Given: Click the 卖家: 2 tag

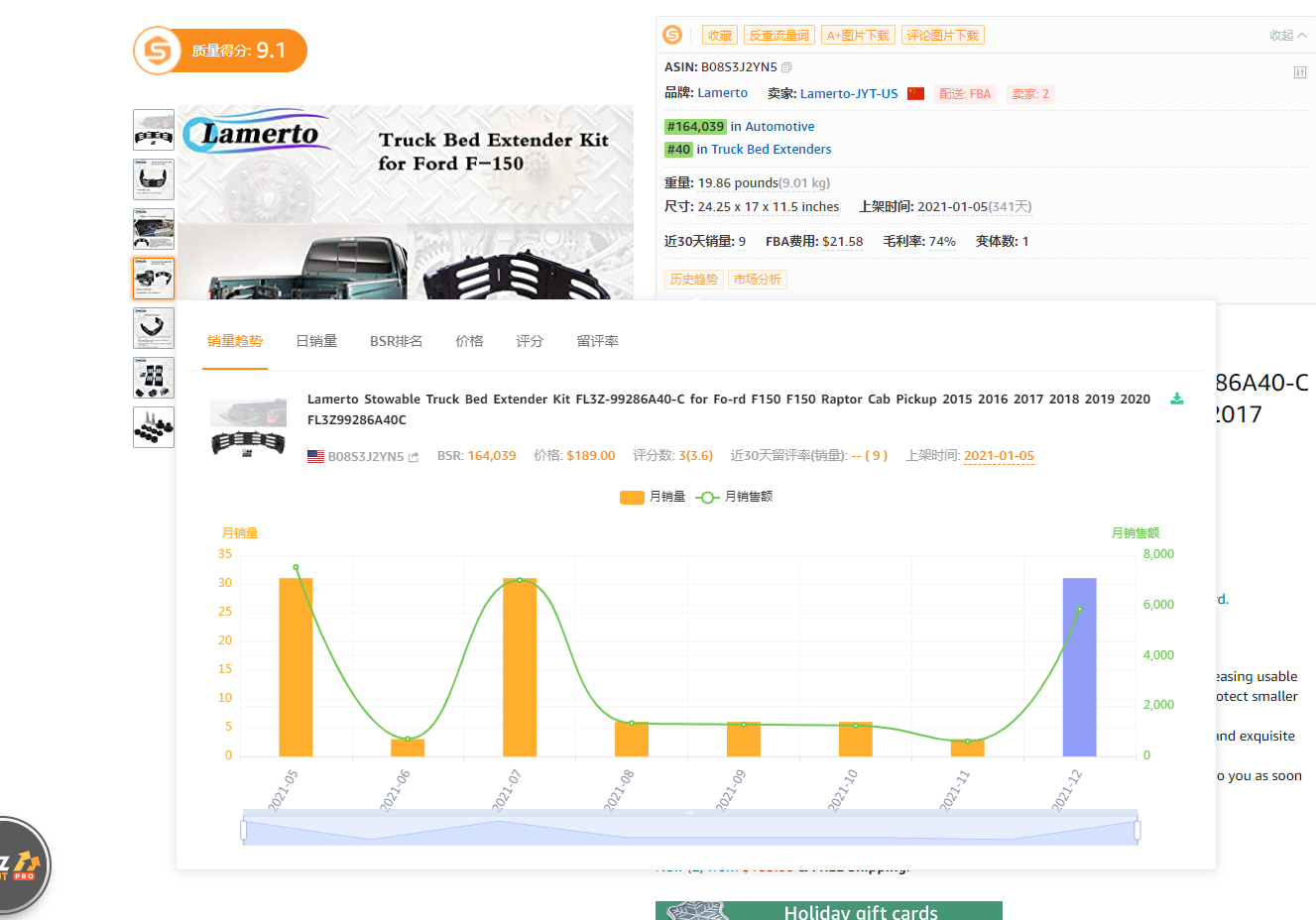Looking at the screenshot, I should [x=1030, y=94].
